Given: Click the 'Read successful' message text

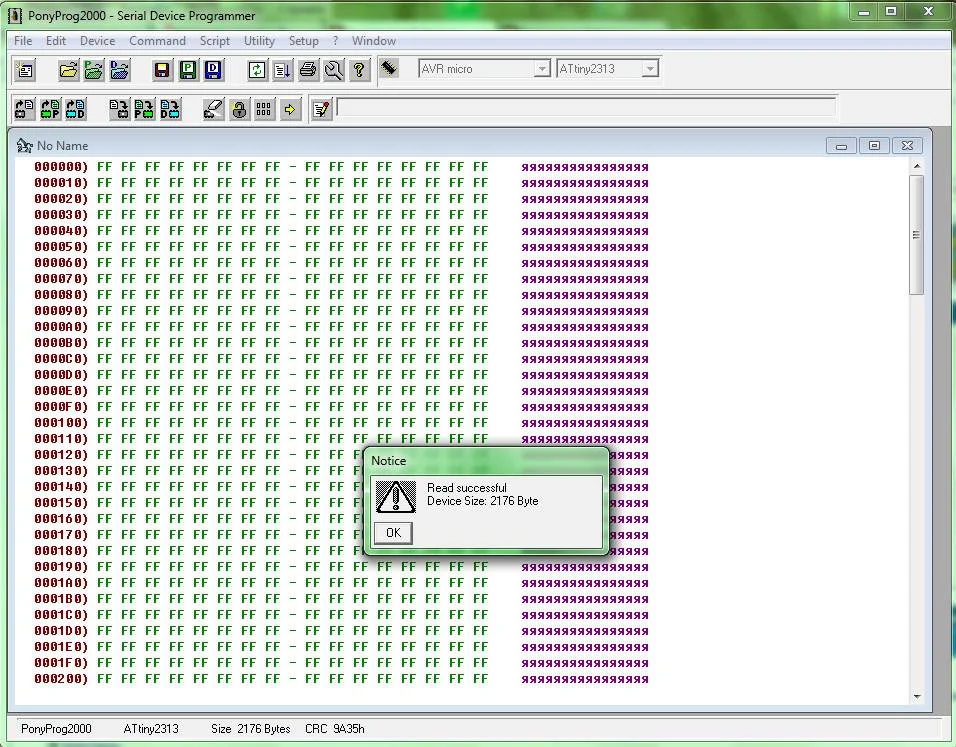Looking at the screenshot, I should coord(466,488).
